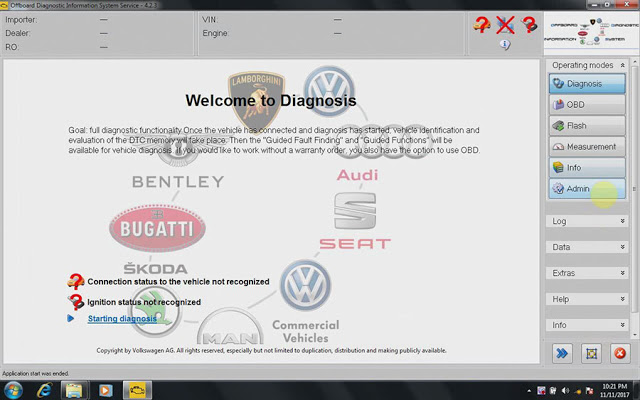Click the 'Welcome to Diagnosis' heading
640x400 pixels.
click(x=271, y=100)
